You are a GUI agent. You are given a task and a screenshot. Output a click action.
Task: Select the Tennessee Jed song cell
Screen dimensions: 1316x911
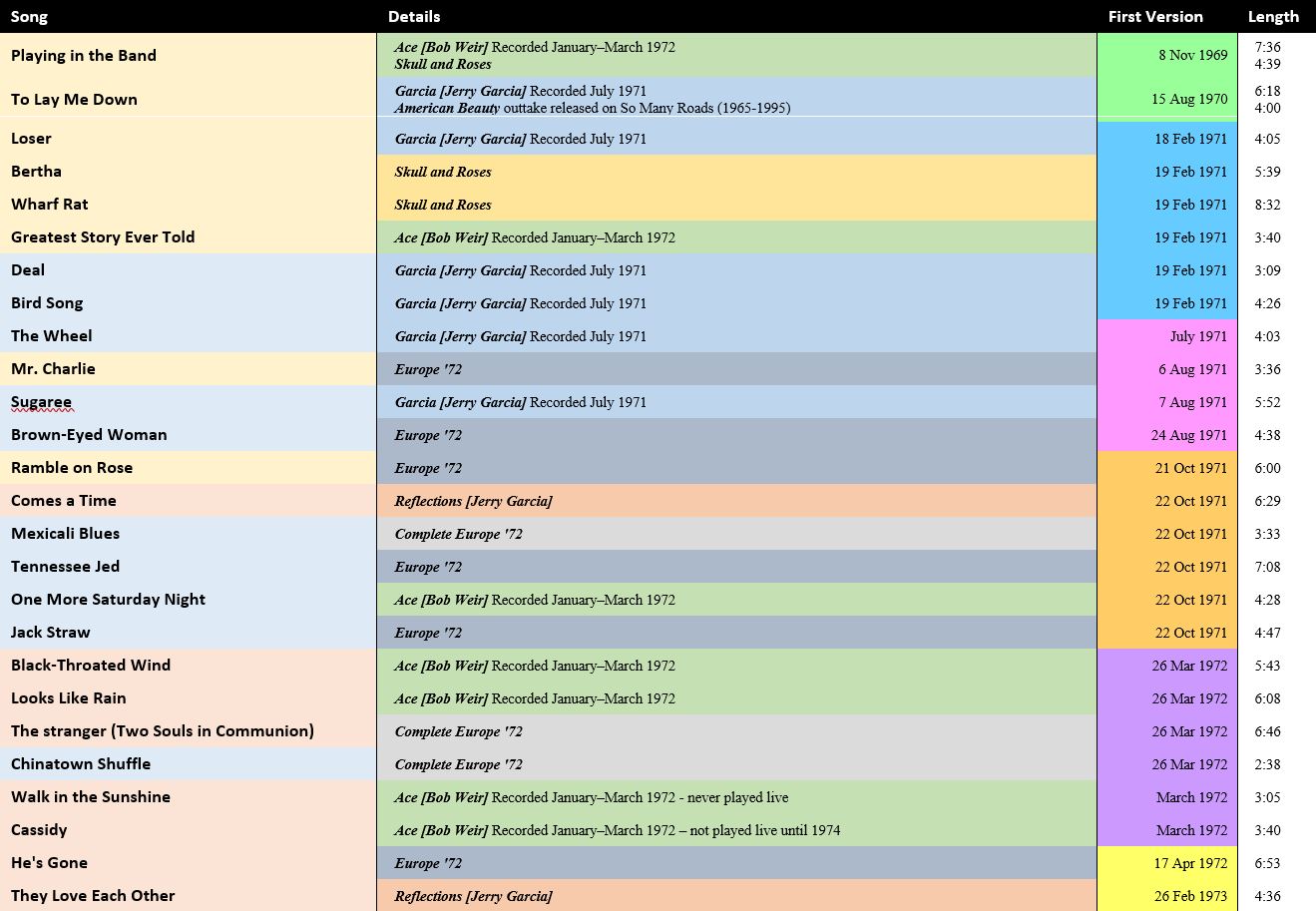pos(188,566)
